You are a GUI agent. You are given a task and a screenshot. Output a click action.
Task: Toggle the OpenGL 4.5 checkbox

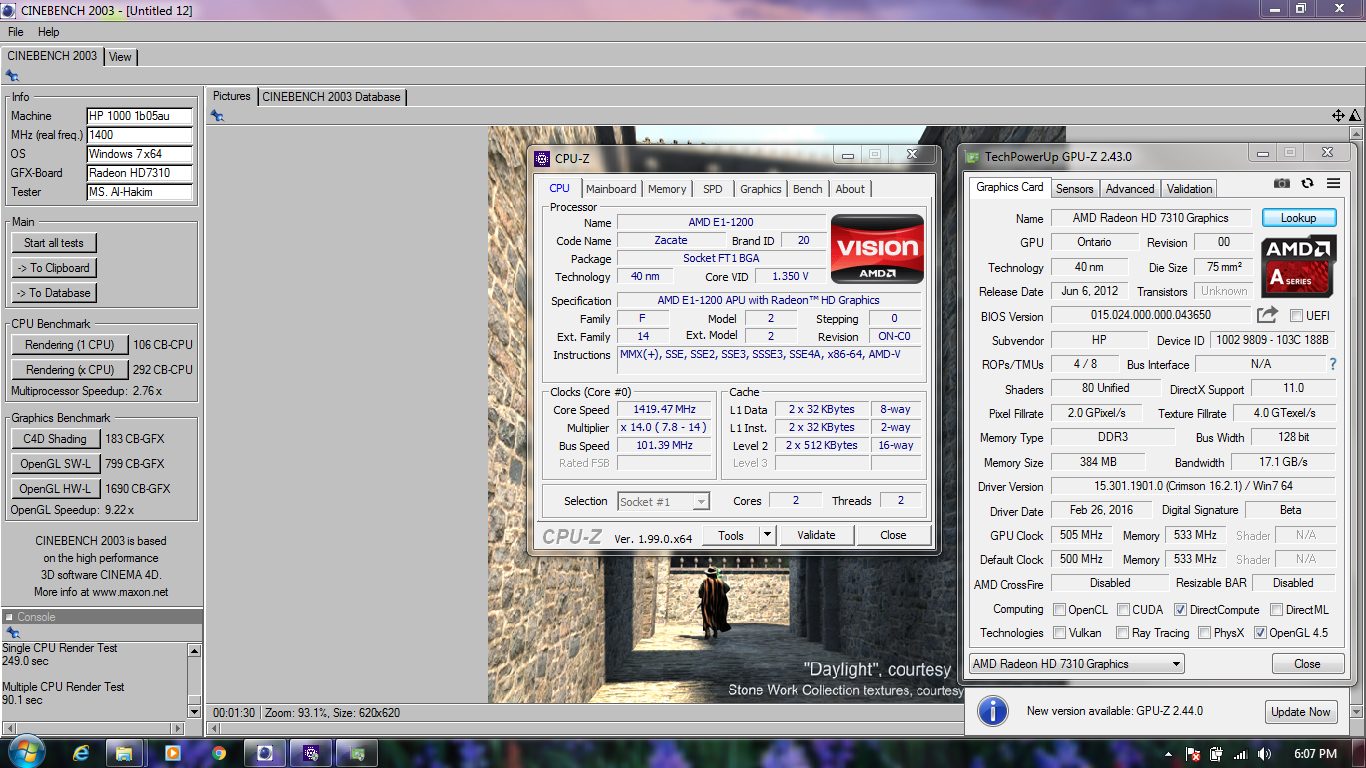1260,633
